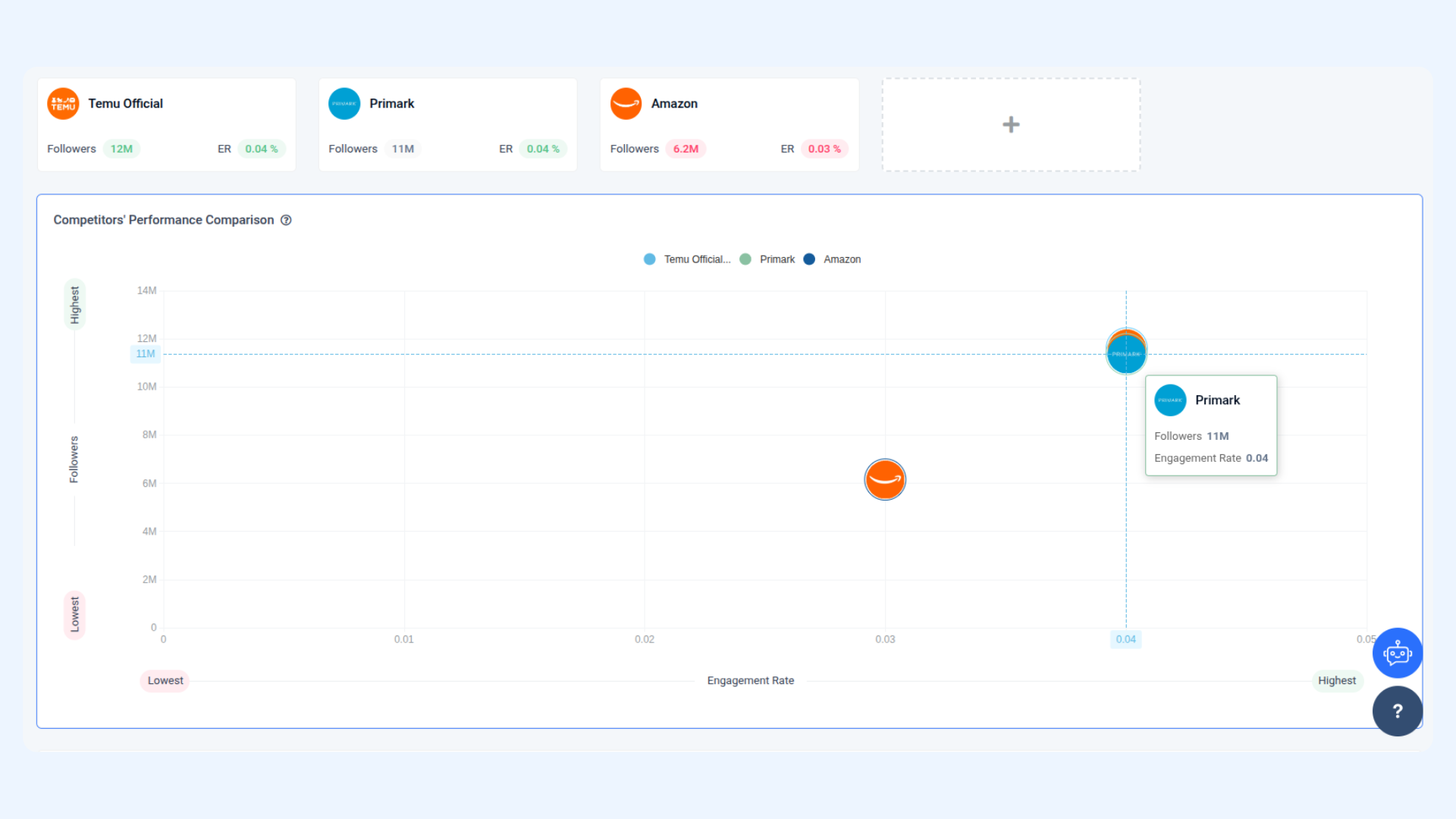This screenshot has width=1456, height=819.
Task: Open the chart help question mark icon
Action: pyautogui.click(x=286, y=220)
